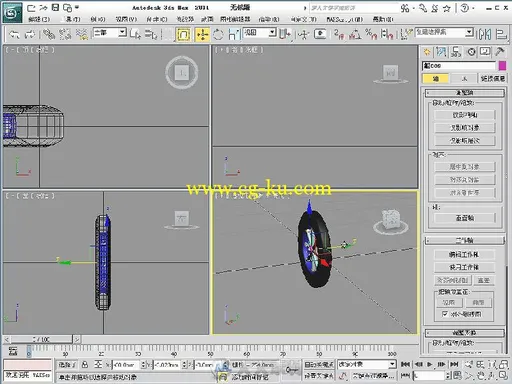Select the Bind to Space Warp tool
Viewport: 512px width, 384px height.
pyautogui.click(x=81, y=34)
